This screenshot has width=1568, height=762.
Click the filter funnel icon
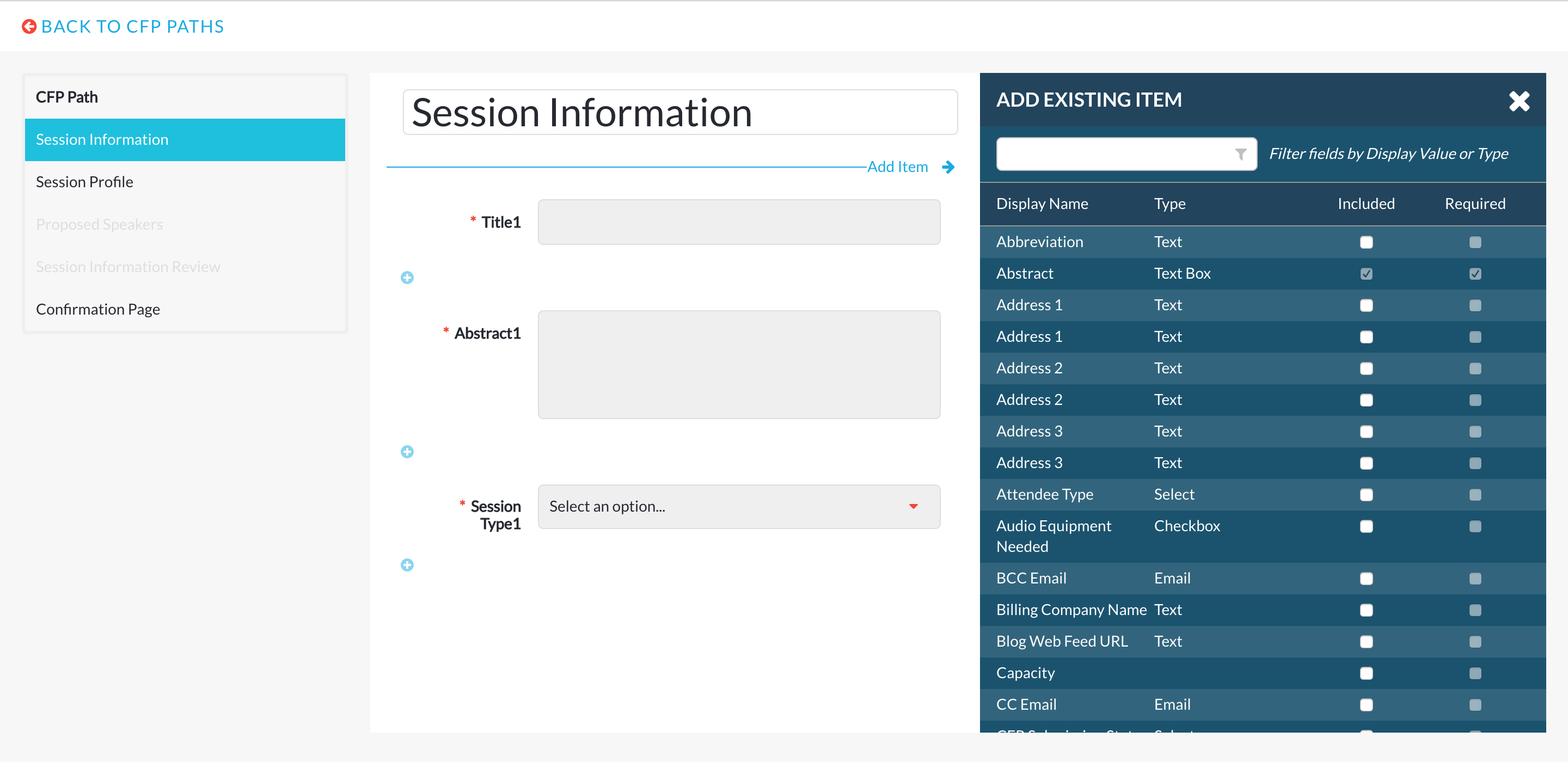[1241, 154]
